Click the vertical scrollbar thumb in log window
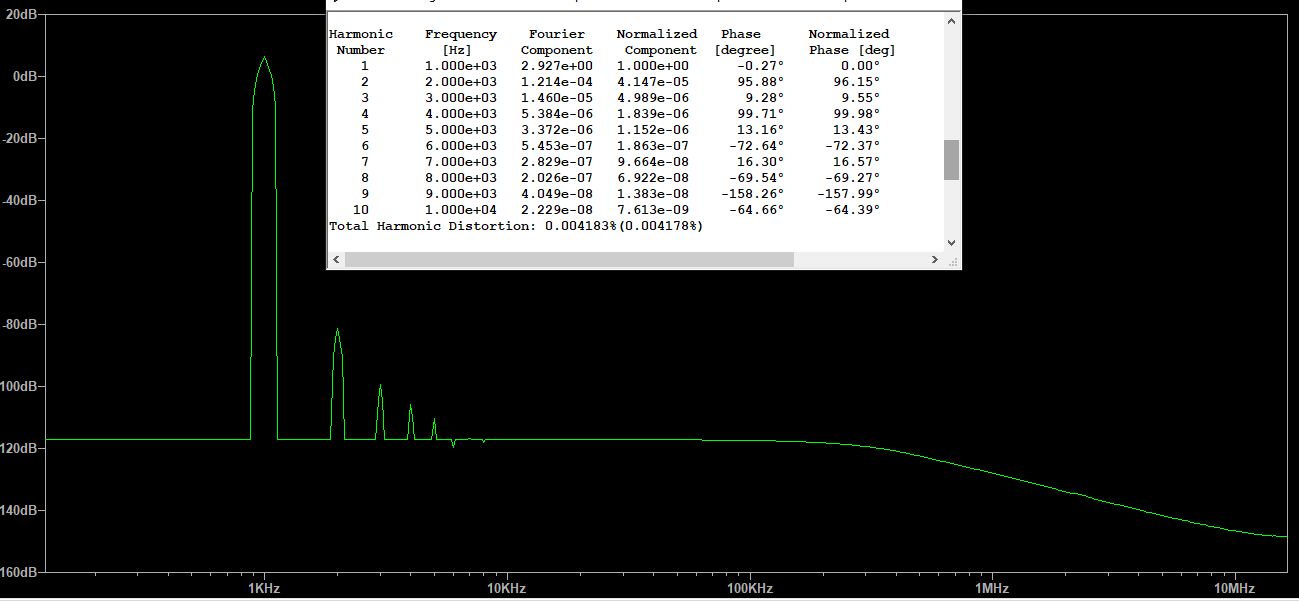Image resolution: width=1299 pixels, height=601 pixels. tap(951, 160)
